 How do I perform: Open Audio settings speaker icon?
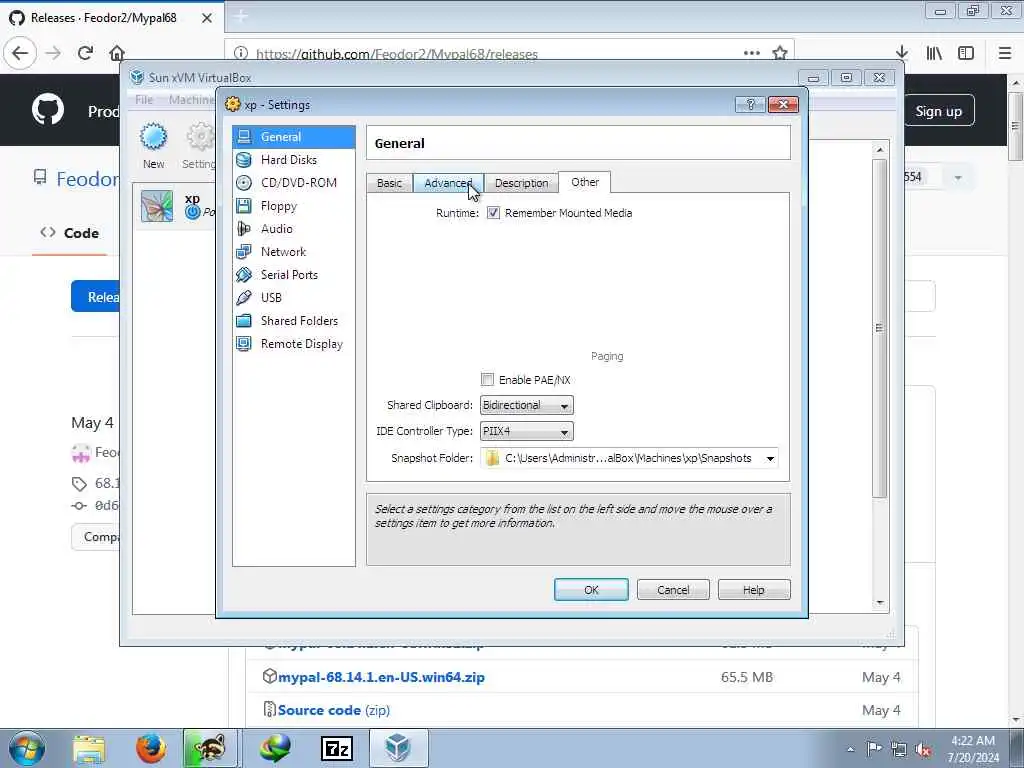[x=244, y=229]
